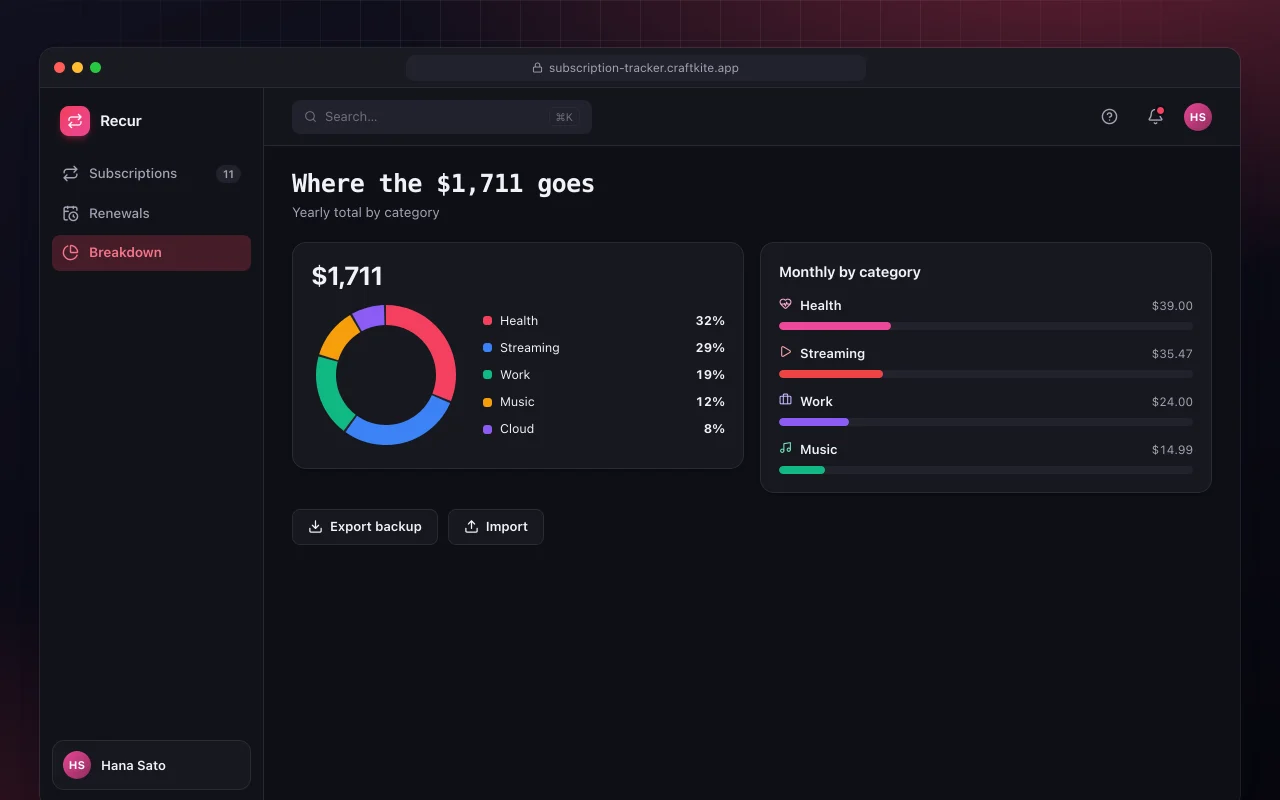The image size is (1280, 800).
Task: Open the HS profile avatar in header
Action: [x=1198, y=117]
